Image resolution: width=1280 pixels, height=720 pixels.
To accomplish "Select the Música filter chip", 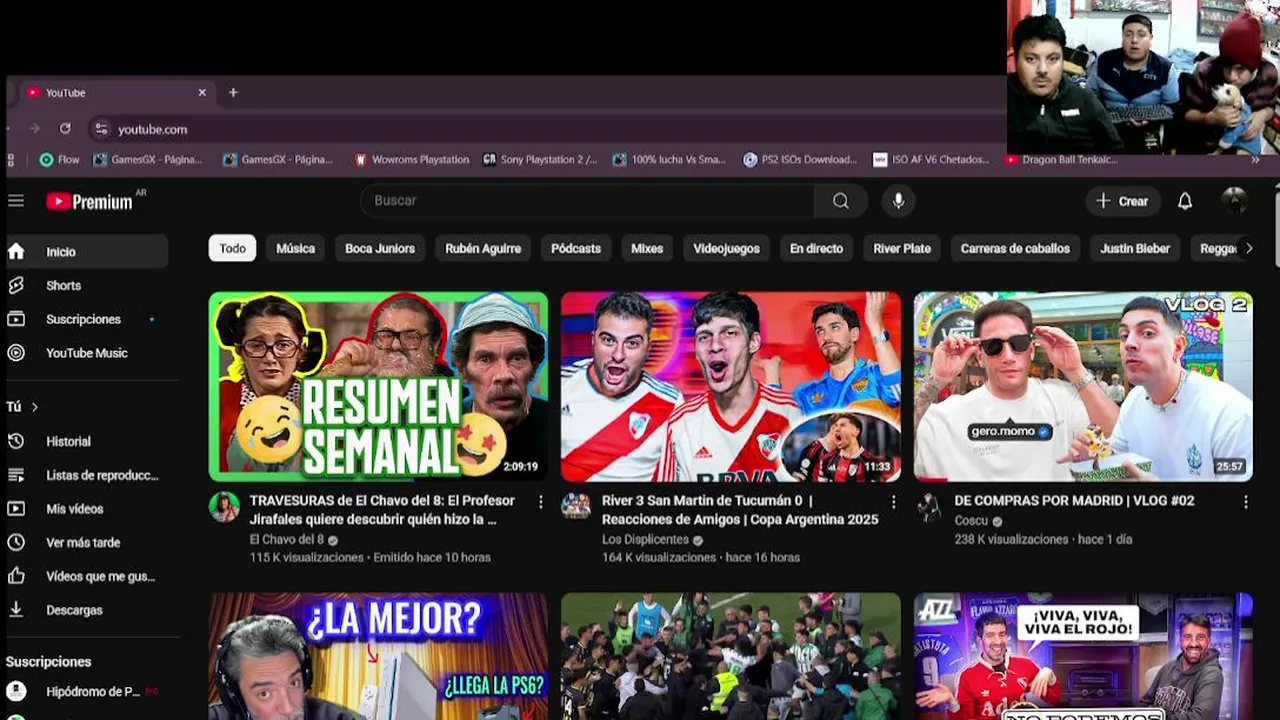I will click(295, 249).
